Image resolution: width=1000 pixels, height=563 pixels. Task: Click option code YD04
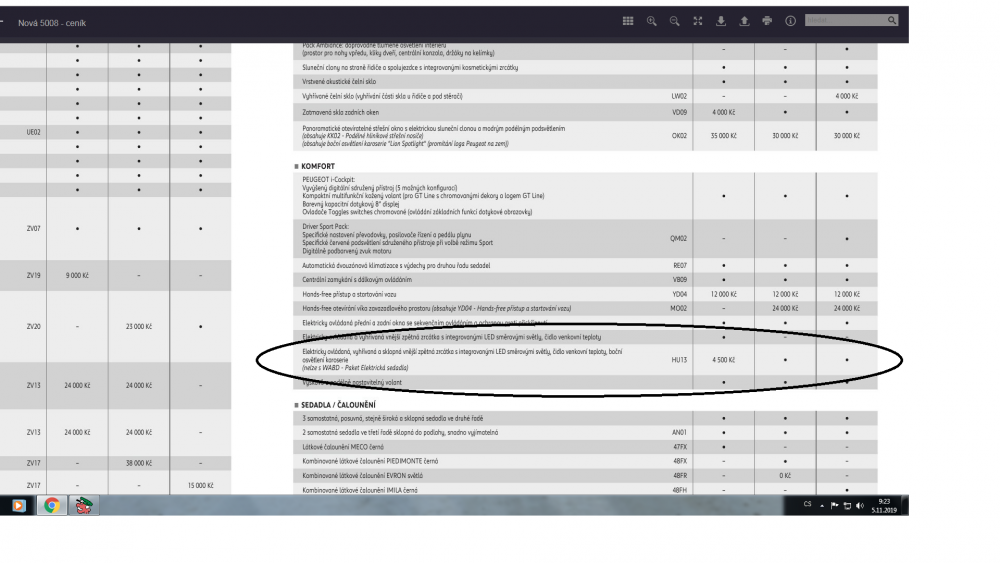pos(680,295)
